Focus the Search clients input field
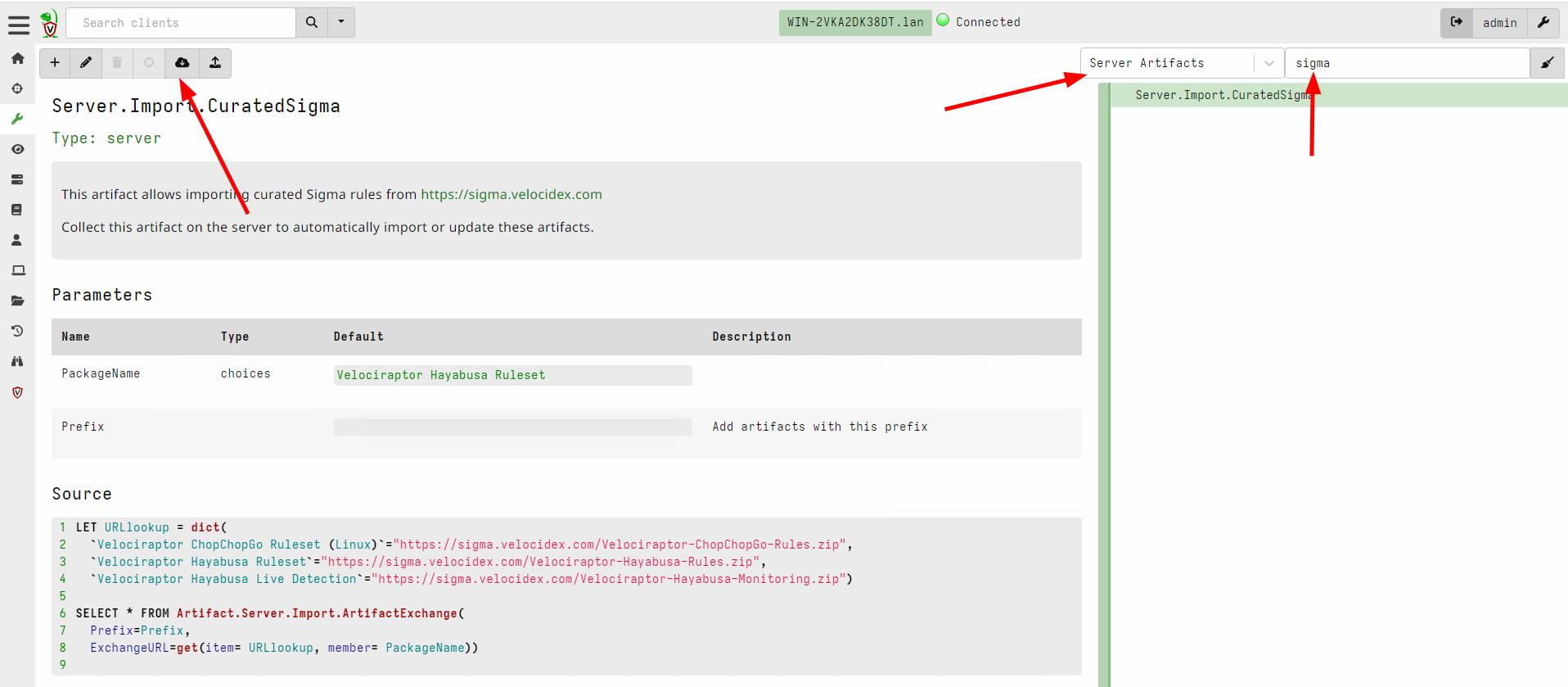The image size is (1568, 687). coord(181,23)
